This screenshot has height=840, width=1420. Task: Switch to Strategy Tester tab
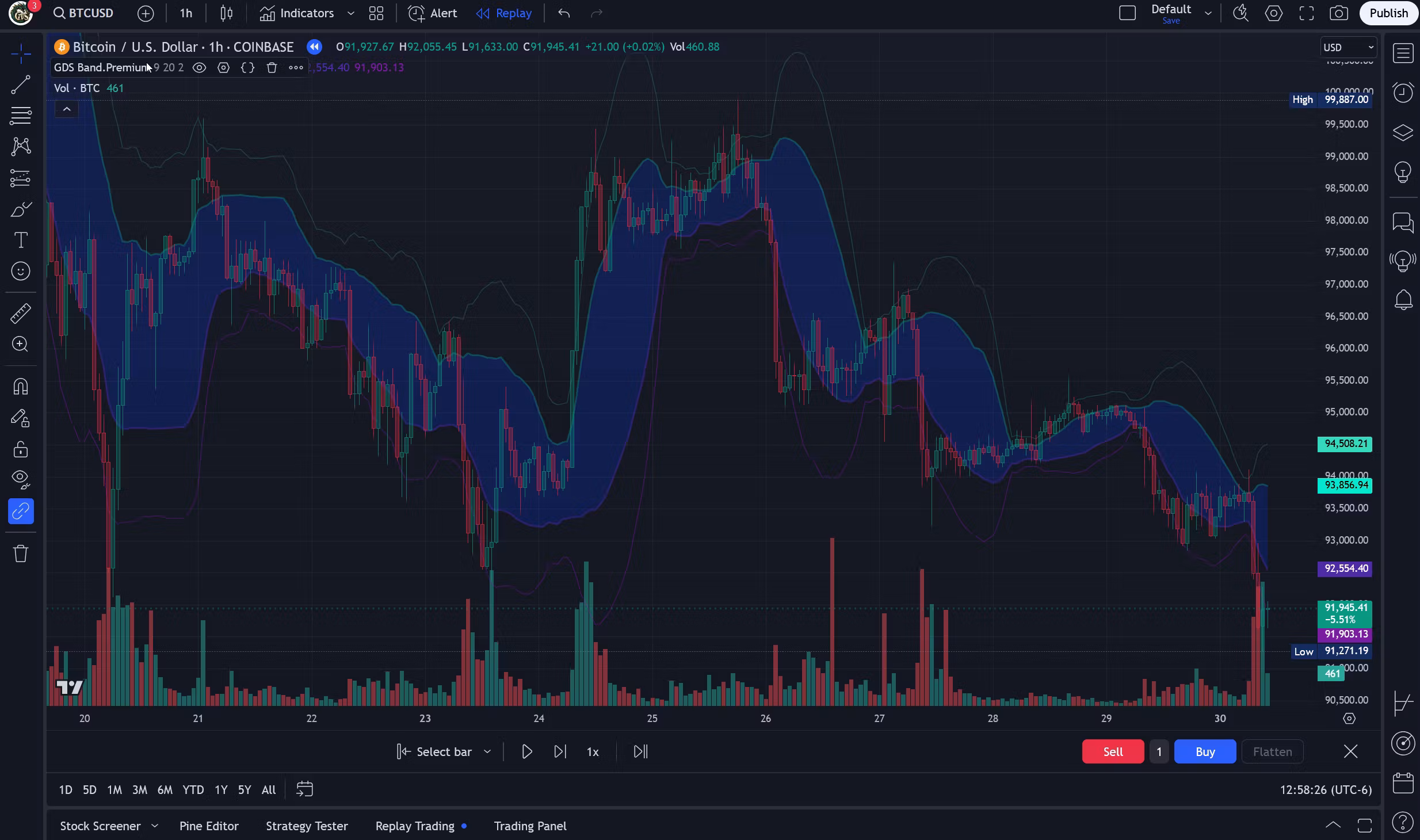pos(307,826)
